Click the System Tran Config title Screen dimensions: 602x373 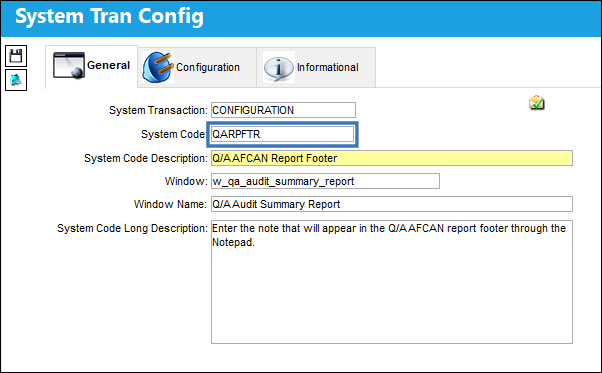(109, 16)
